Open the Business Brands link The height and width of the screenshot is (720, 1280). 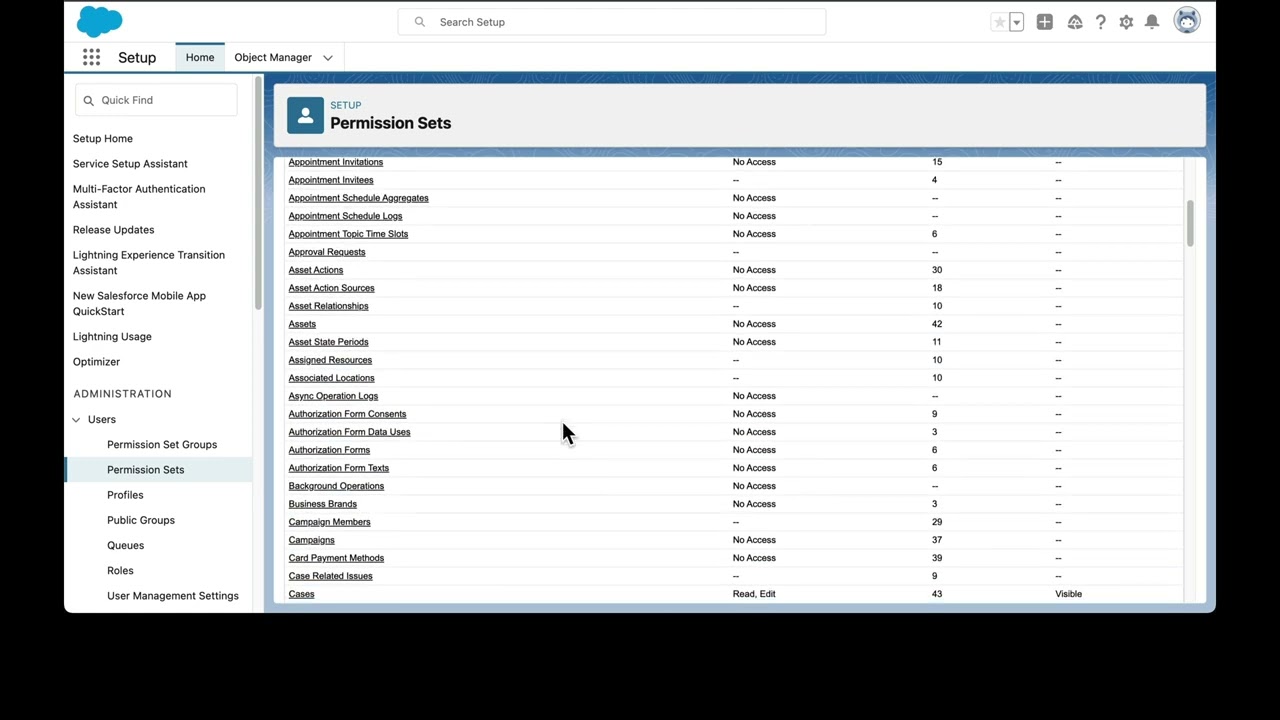point(323,504)
